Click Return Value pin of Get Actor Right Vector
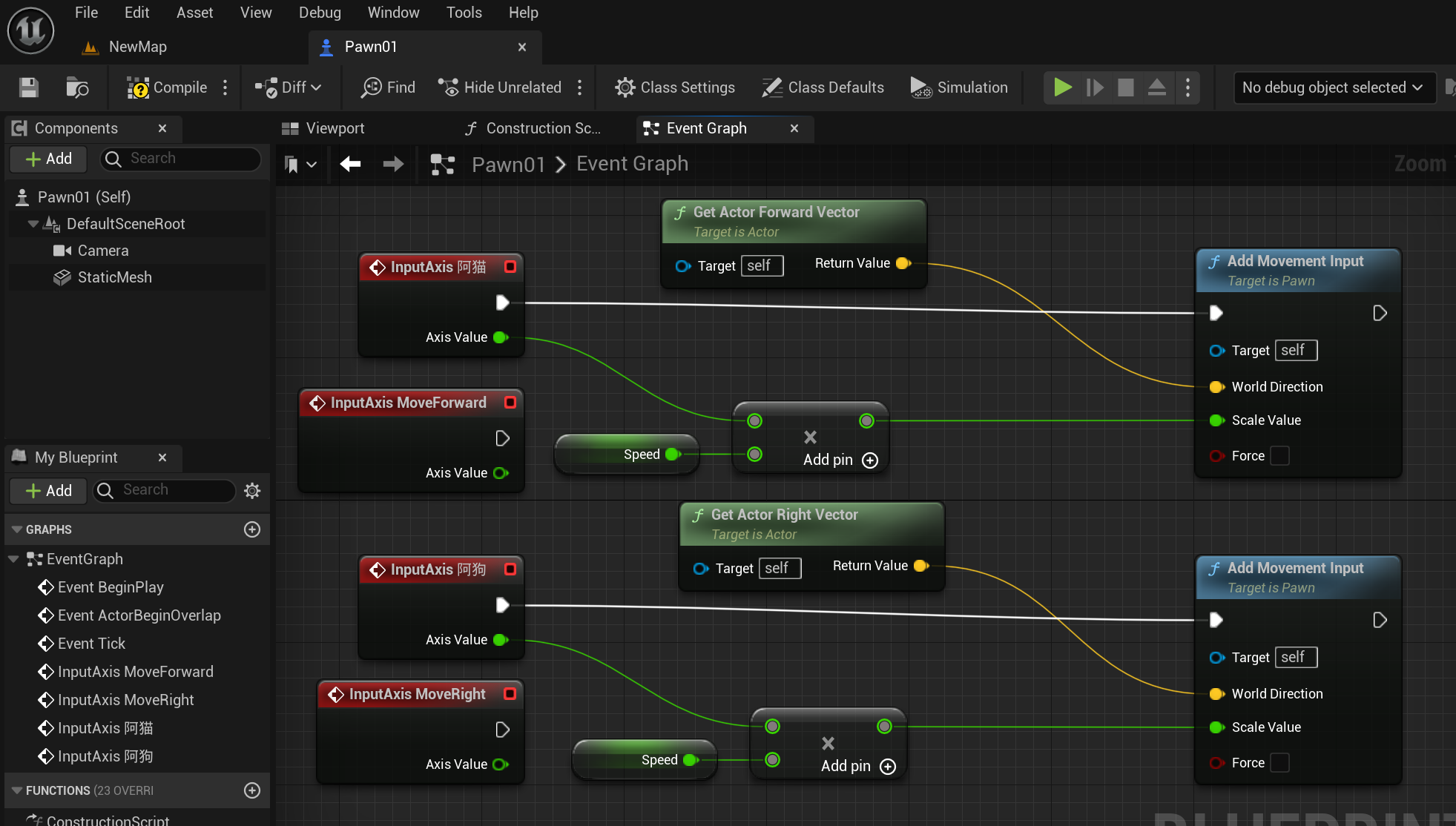This screenshot has height=826, width=1456. 921,566
